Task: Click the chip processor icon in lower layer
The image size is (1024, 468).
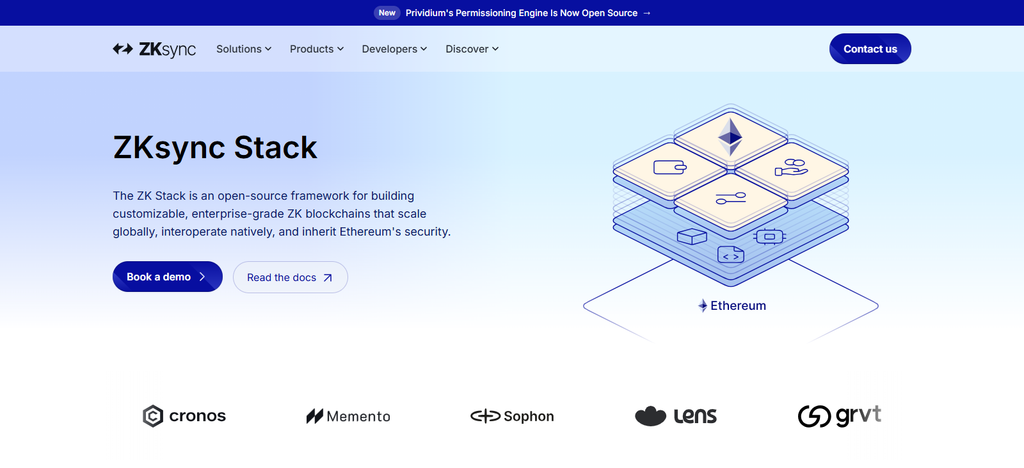Action: coord(769,236)
